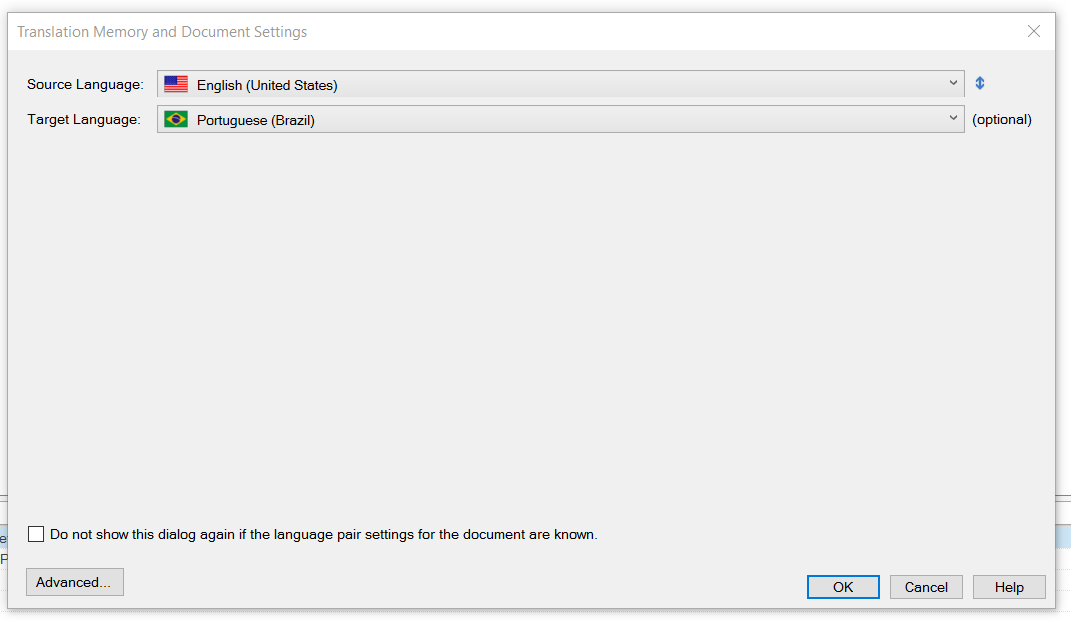Open the Advanced... settings
Image resolution: width=1071 pixels, height=630 pixels.
[x=74, y=582]
